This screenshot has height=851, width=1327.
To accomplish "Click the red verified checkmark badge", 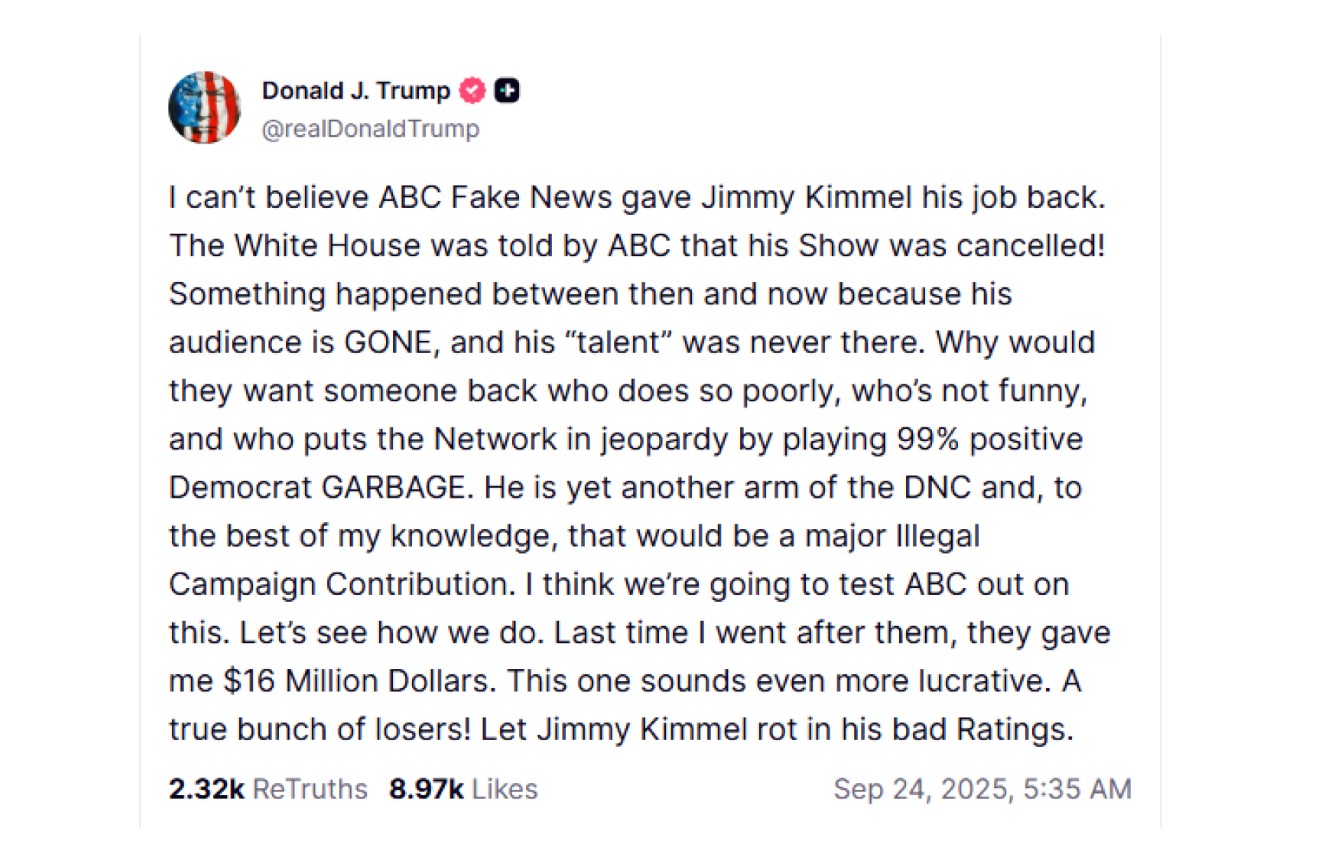I will 472,91.
